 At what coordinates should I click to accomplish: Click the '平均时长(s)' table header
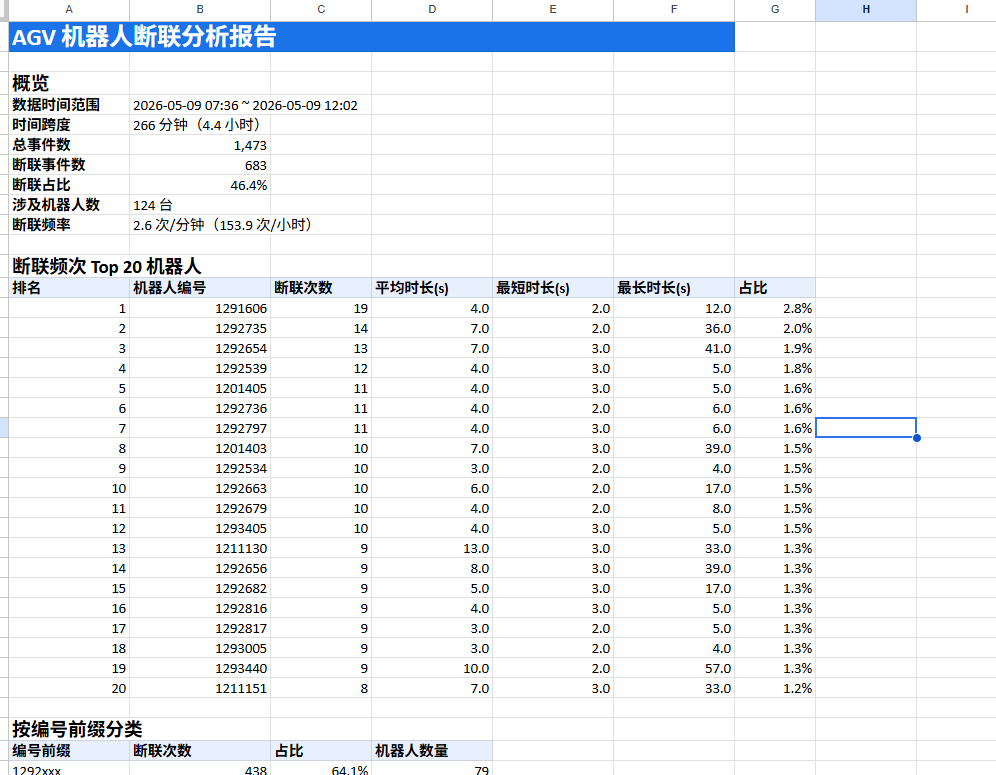pyautogui.click(x=432, y=288)
